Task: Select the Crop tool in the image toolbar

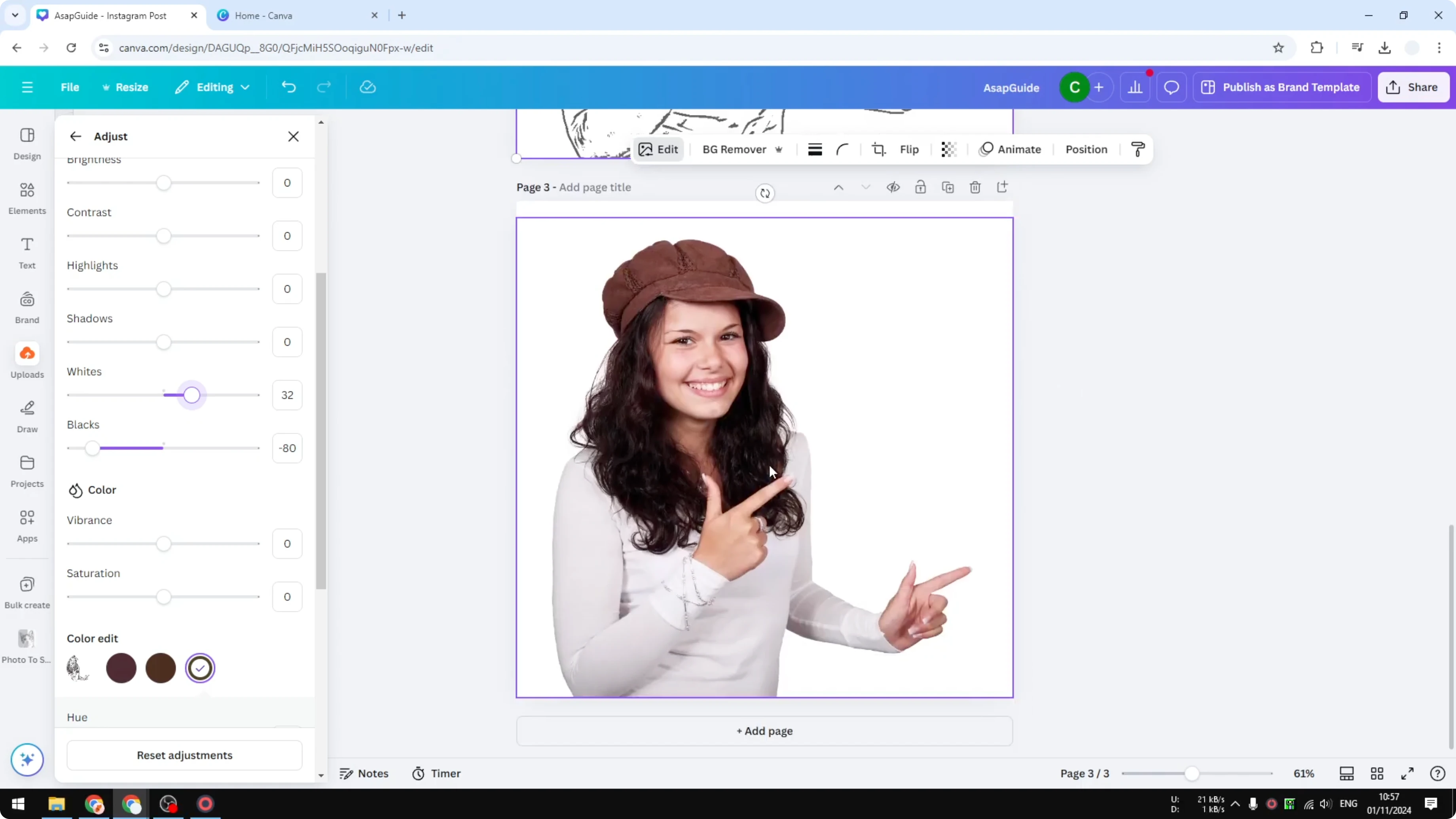Action: tap(879, 149)
